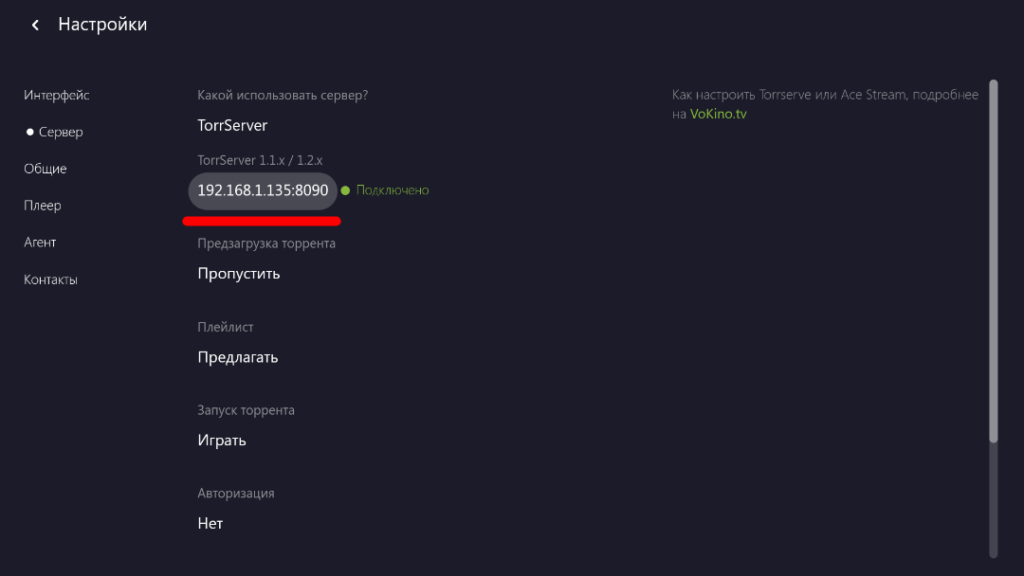Click the Настройки header title
This screenshot has width=1024, height=576.
(x=102, y=25)
